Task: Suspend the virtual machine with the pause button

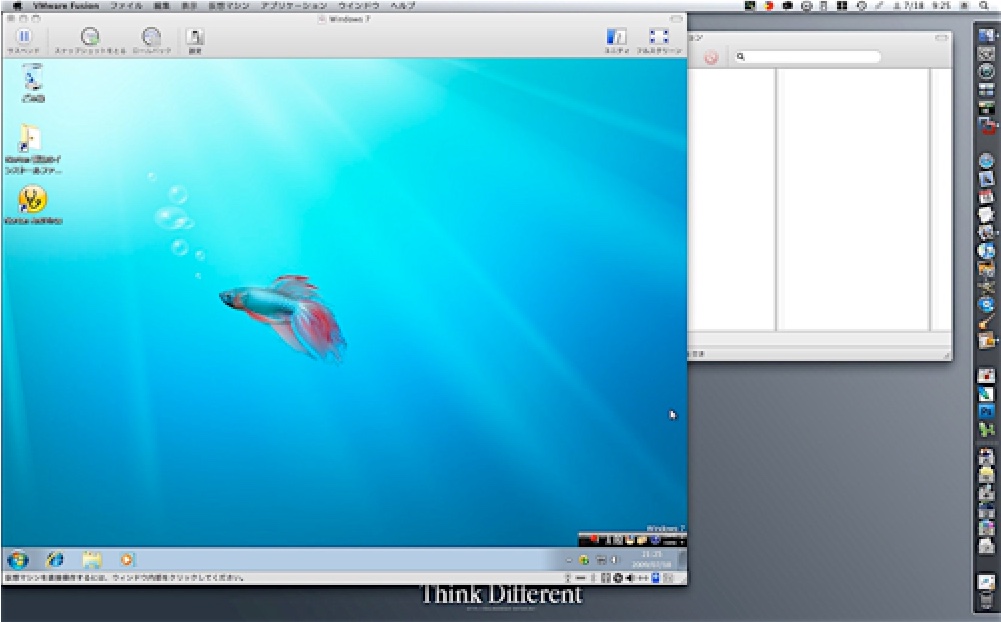Action: click(x=24, y=37)
